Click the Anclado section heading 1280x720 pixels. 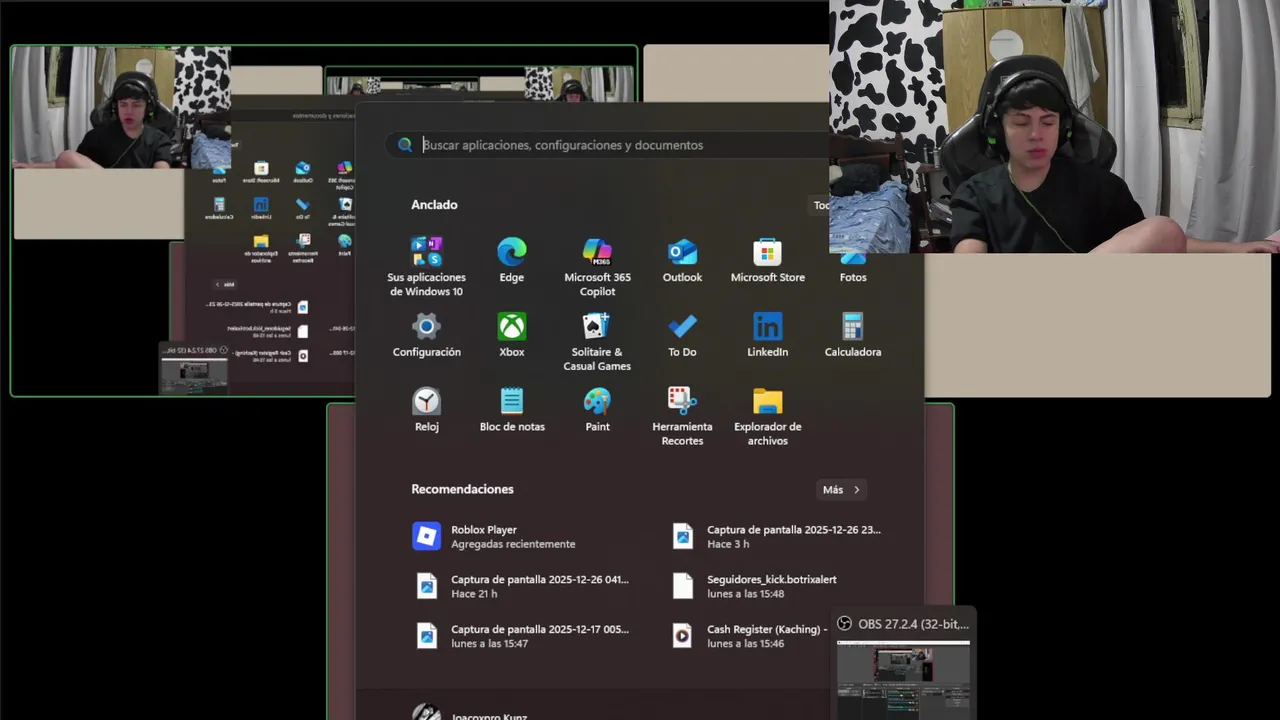[x=434, y=205]
